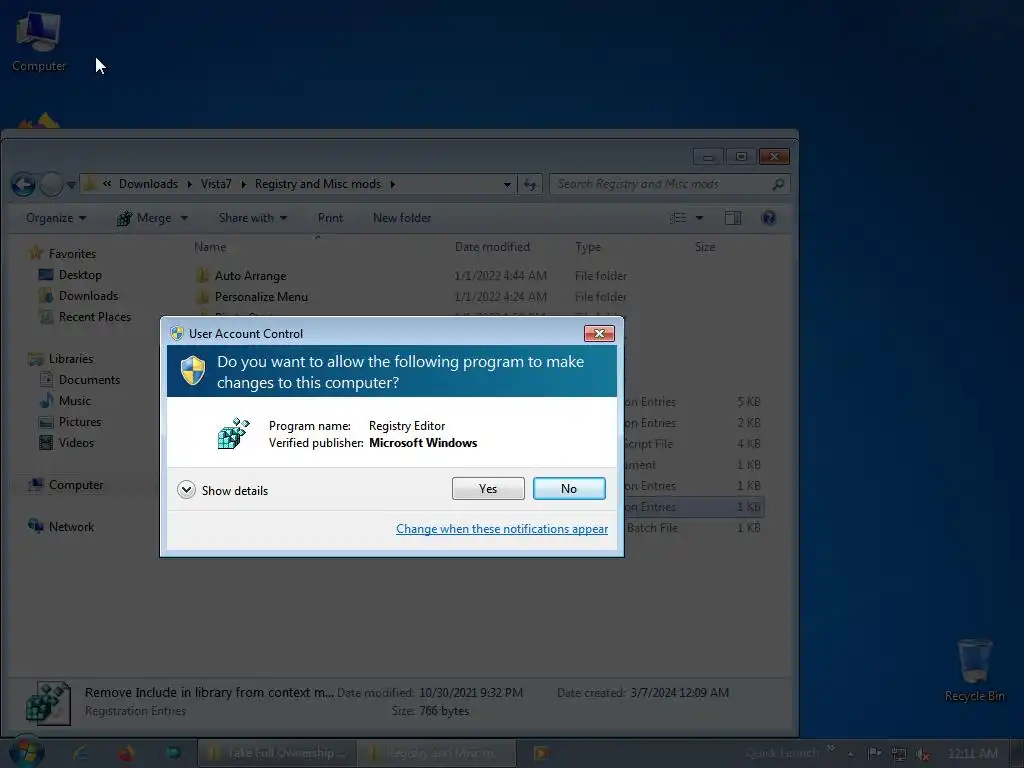1024x768 pixels.
Task: Open the Share with menu
Action: click(253, 218)
